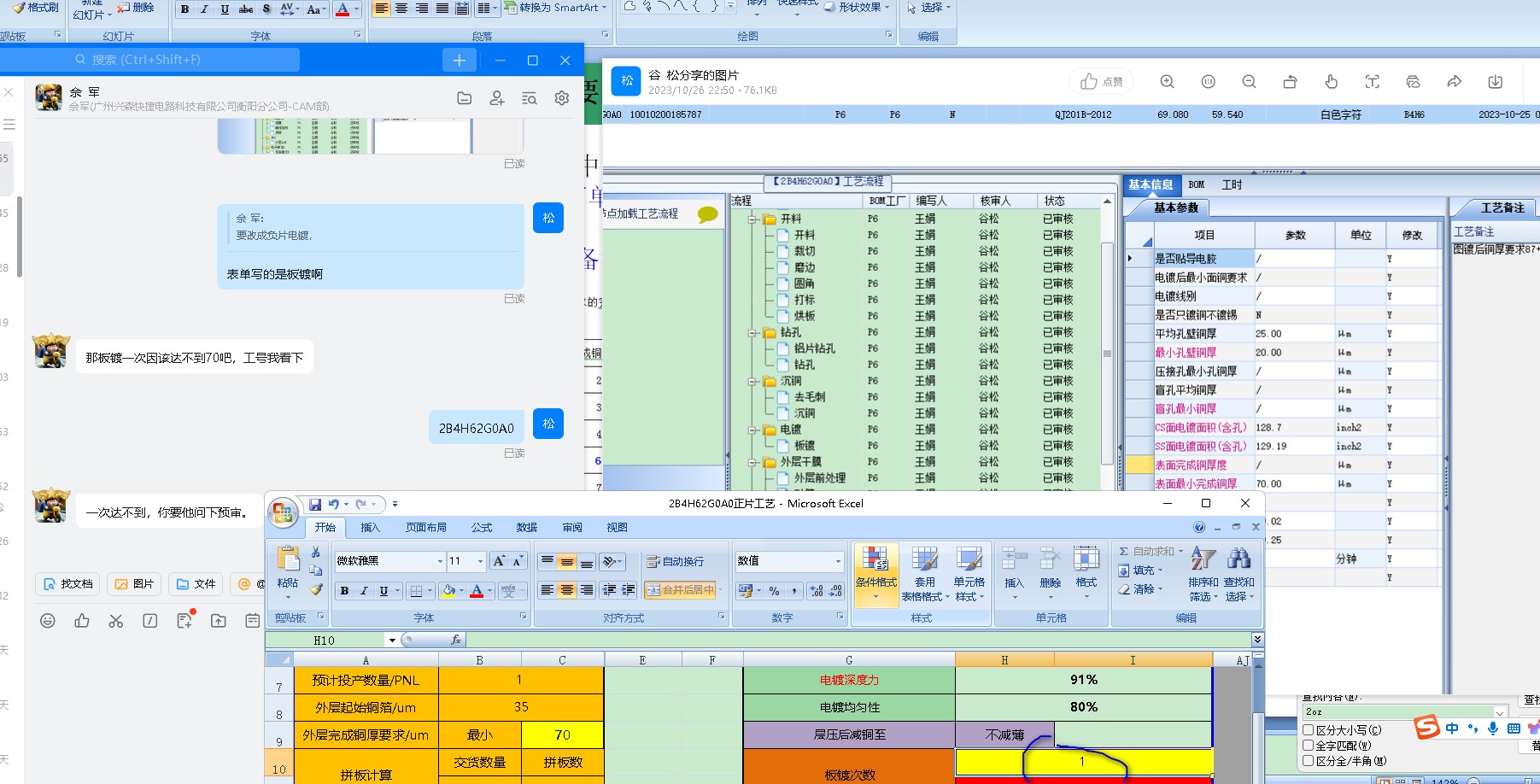
Task: Check the 全字匹配 checkbox
Action: click(1308, 746)
